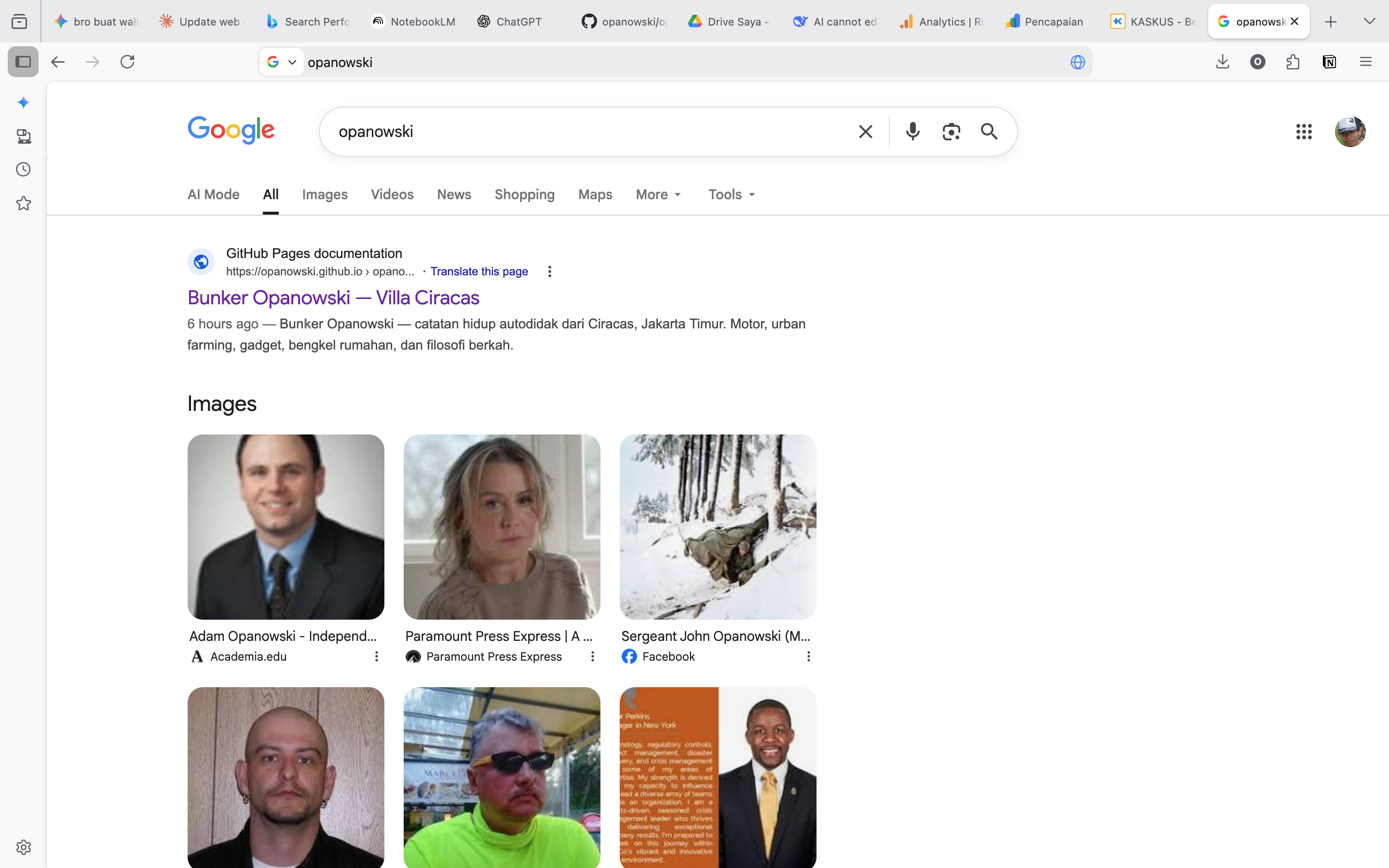1389x868 pixels.
Task: Click the Google logo
Action: 231,130
